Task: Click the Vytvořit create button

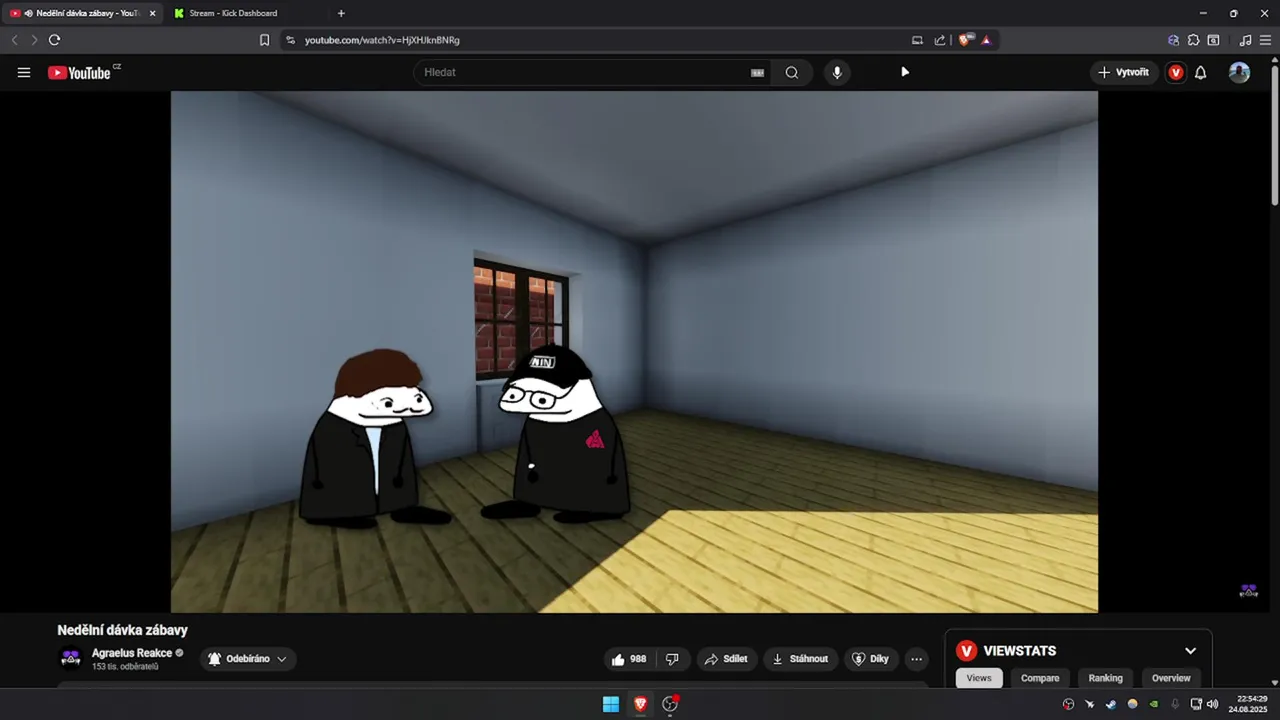Action: coord(1124,72)
